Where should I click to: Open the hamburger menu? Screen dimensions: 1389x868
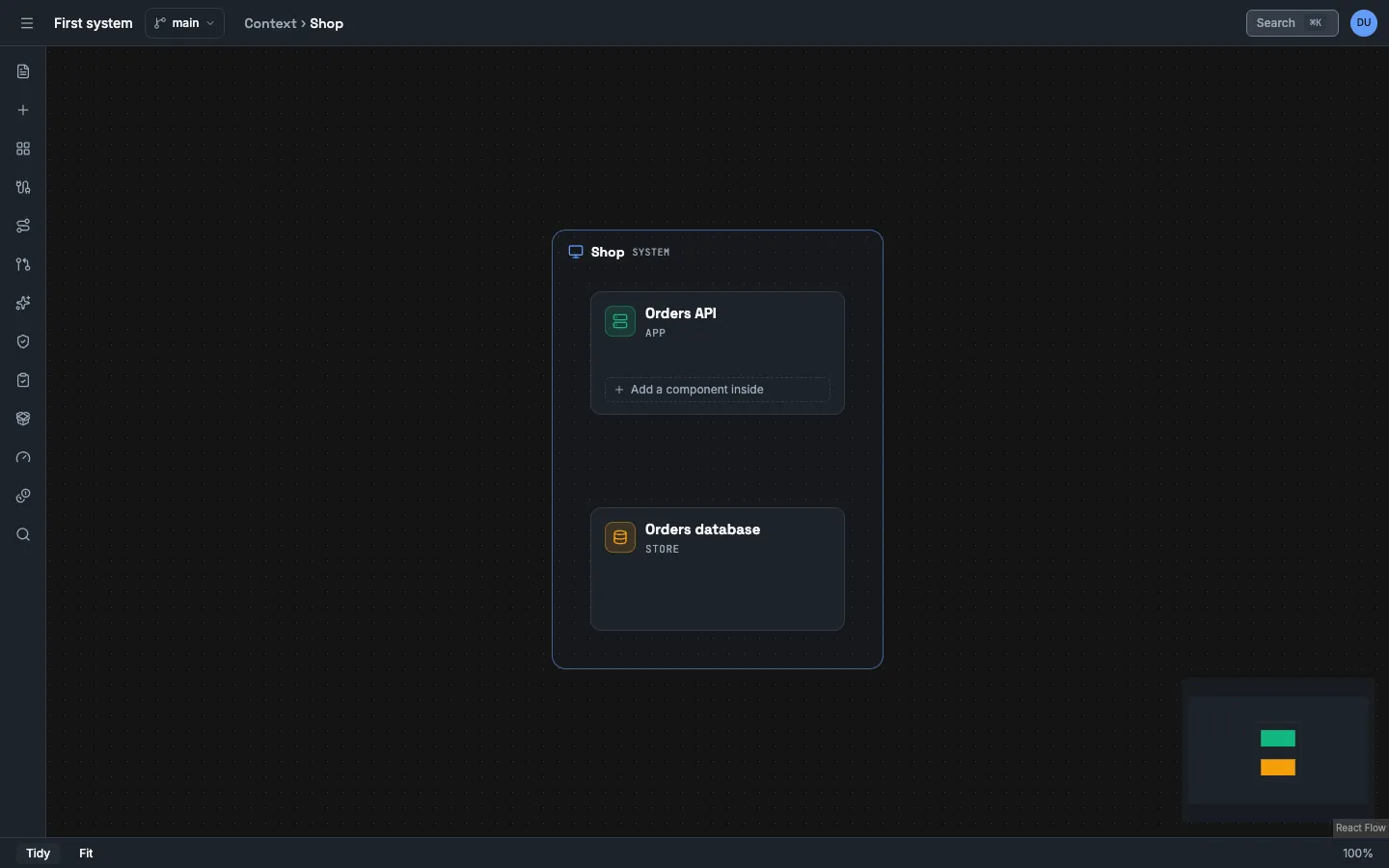(x=27, y=23)
